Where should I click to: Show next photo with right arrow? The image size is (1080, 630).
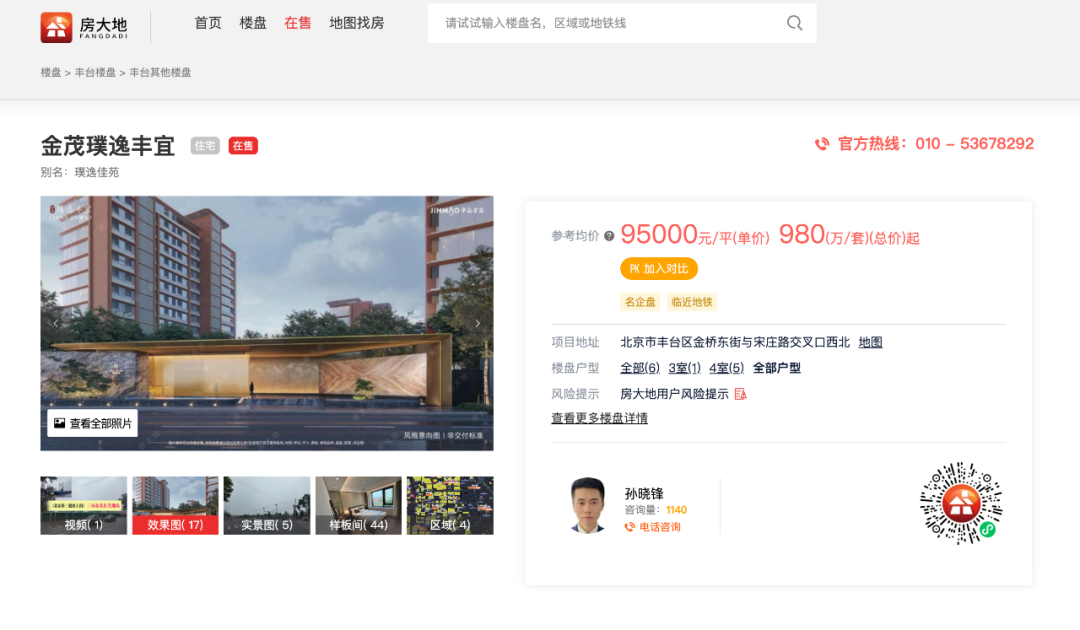tap(477, 323)
